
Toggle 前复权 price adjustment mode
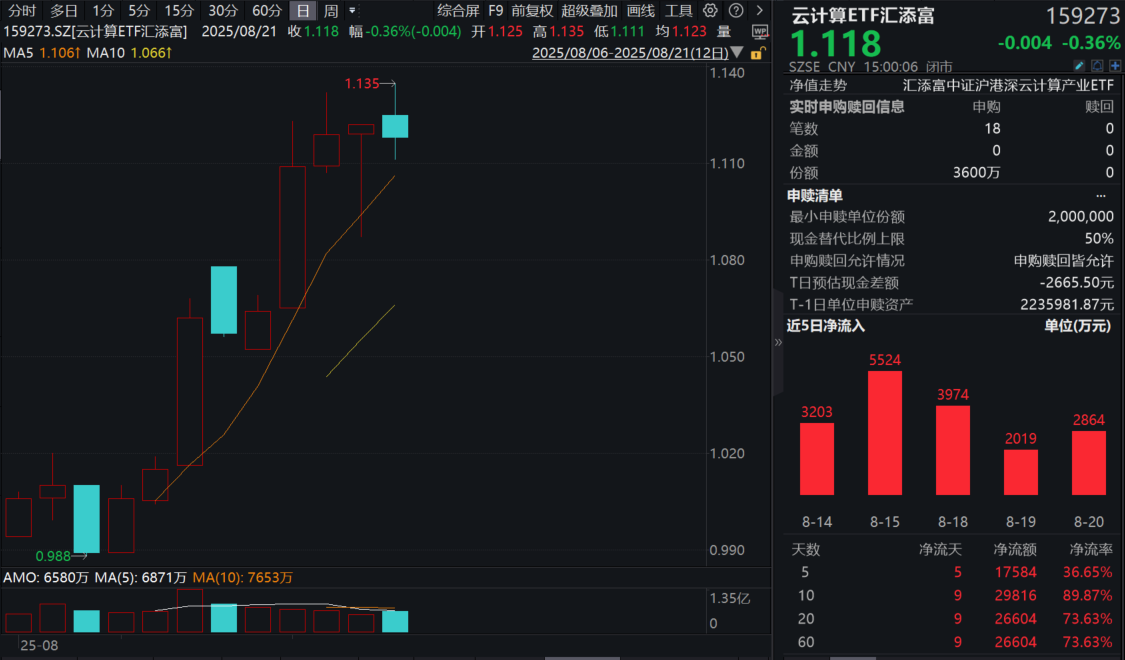(531, 11)
